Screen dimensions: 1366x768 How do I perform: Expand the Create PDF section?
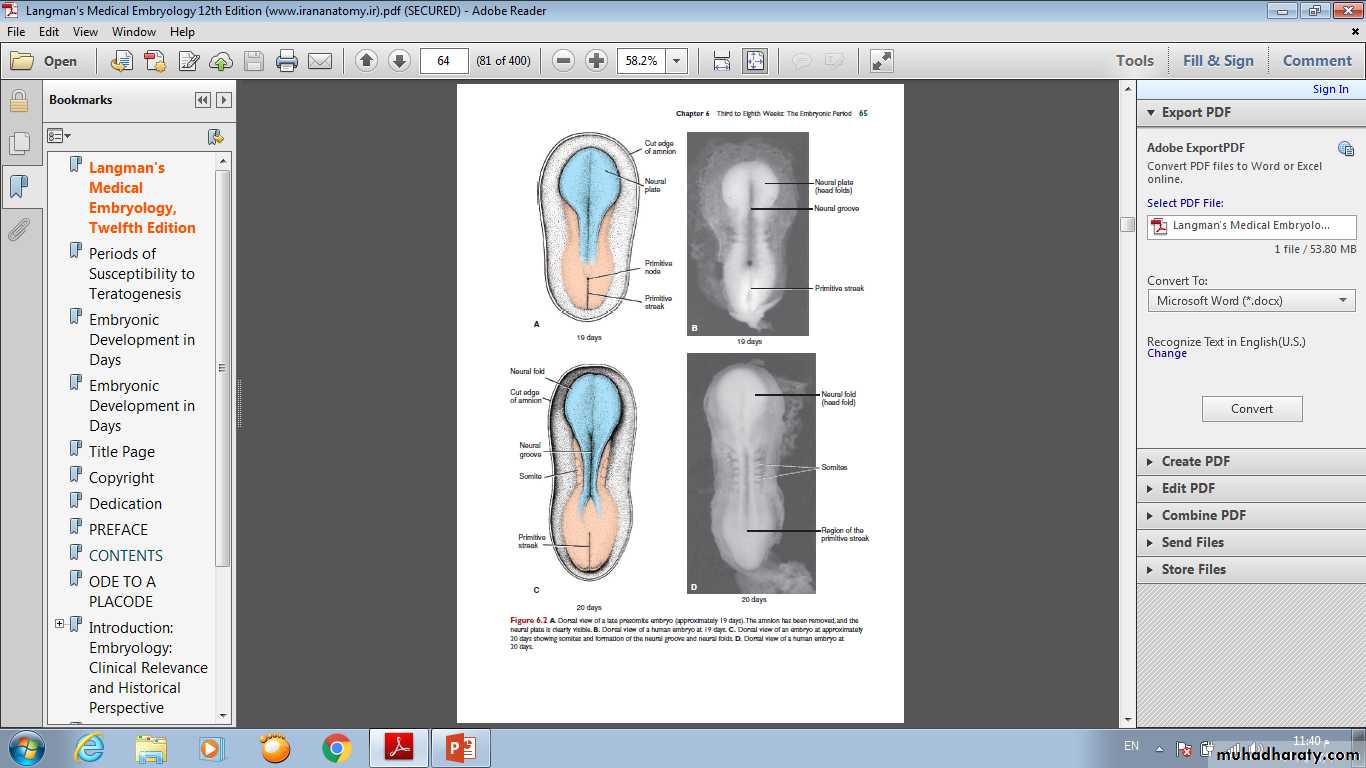coord(1195,461)
